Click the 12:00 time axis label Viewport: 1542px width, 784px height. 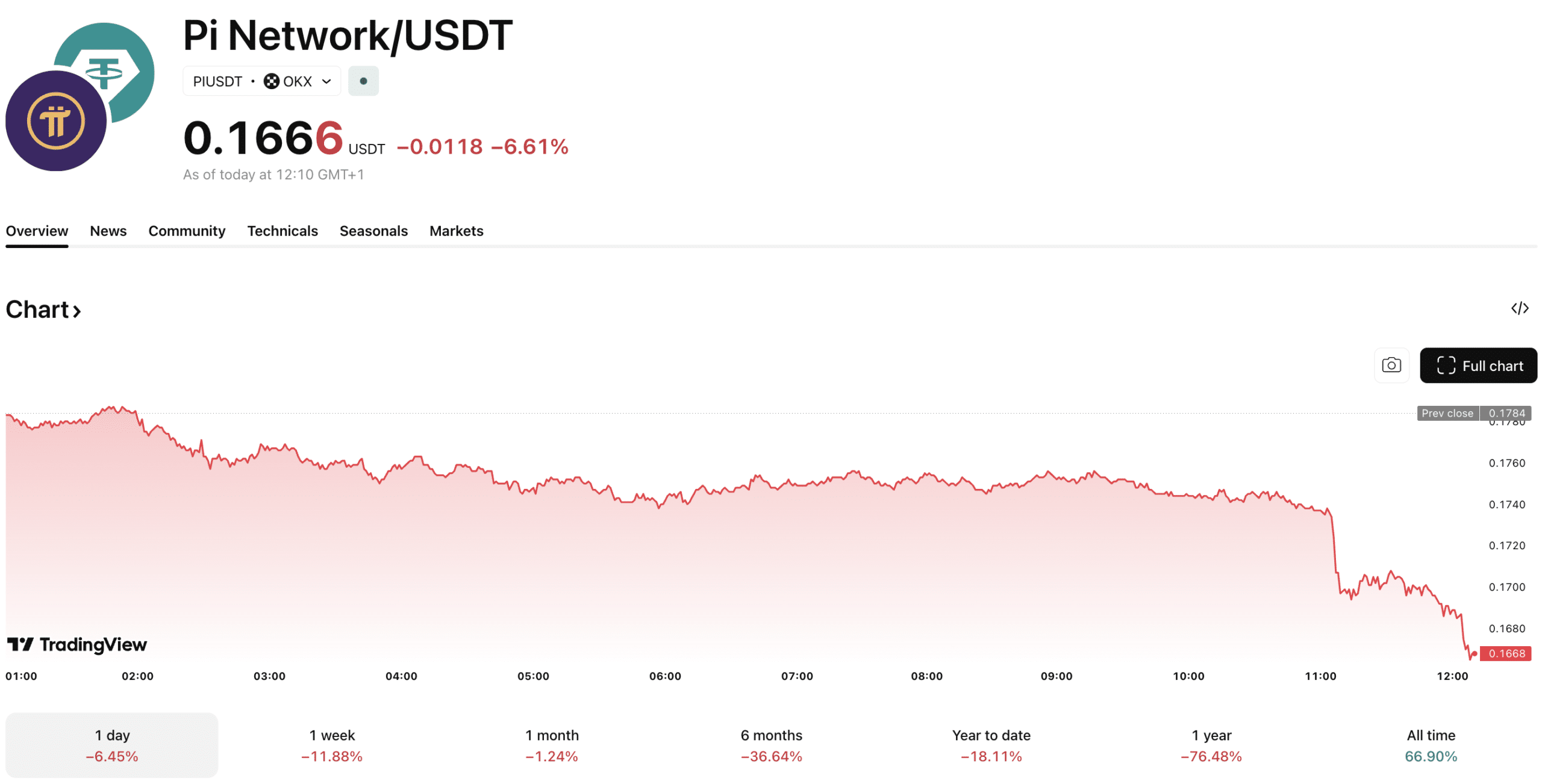click(x=1452, y=676)
